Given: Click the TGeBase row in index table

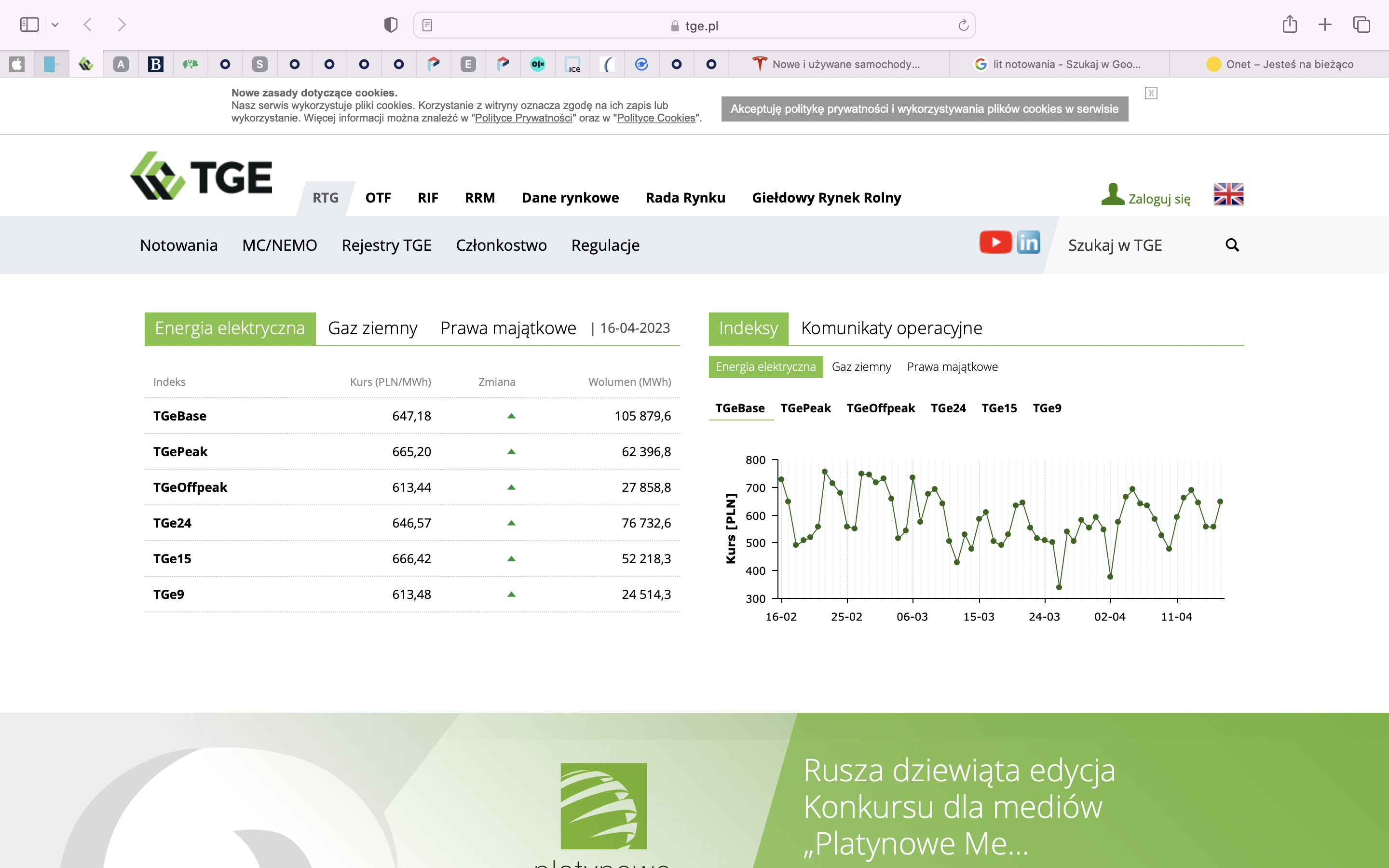Looking at the screenshot, I should click(412, 416).
